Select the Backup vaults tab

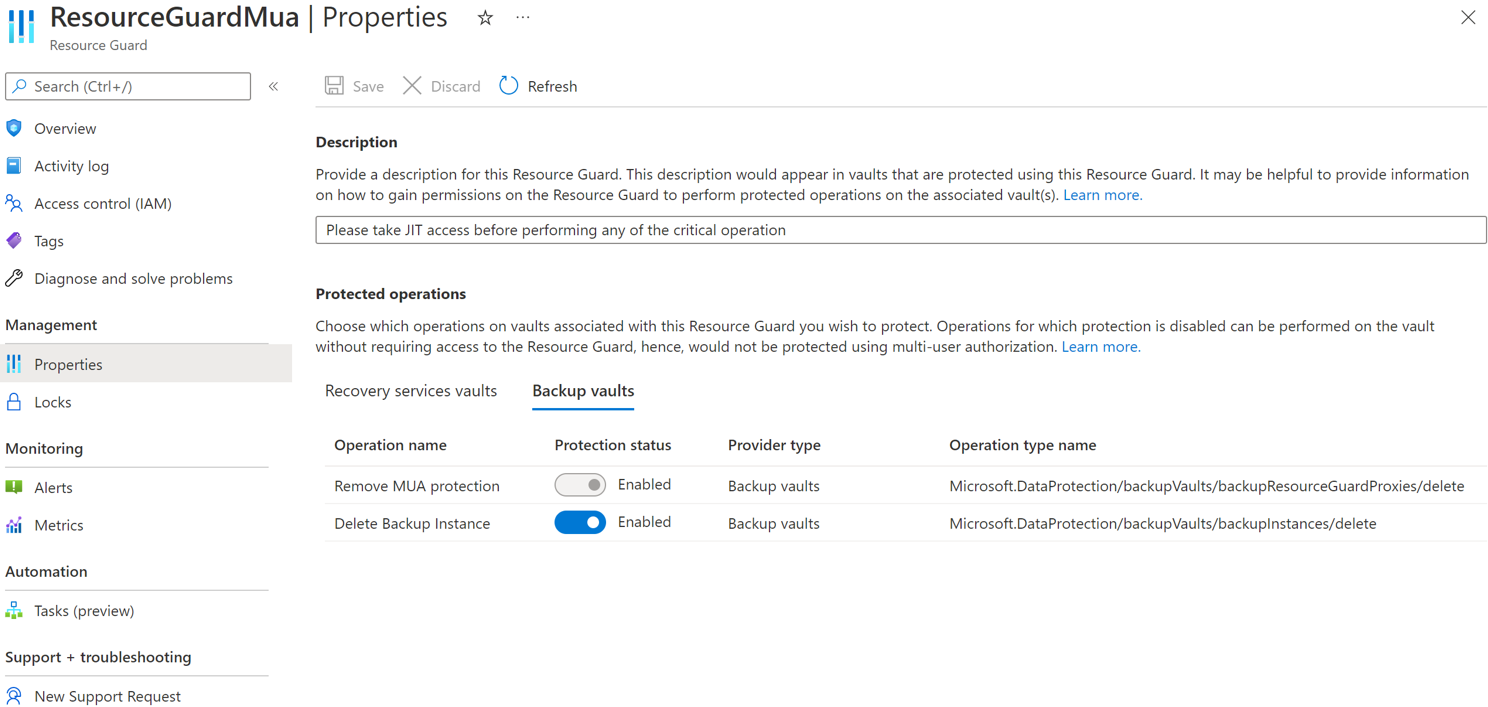(583, 391)
